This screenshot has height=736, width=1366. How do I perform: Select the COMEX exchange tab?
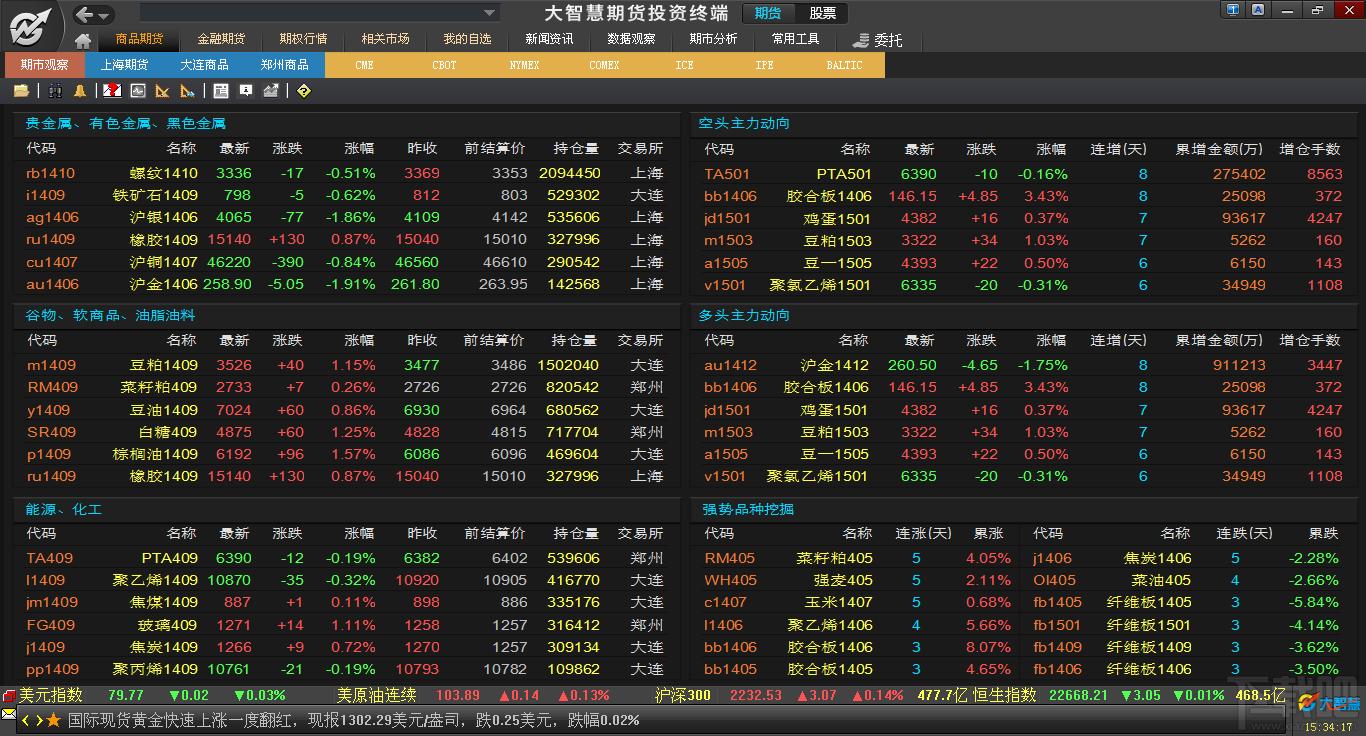(604, 65)
